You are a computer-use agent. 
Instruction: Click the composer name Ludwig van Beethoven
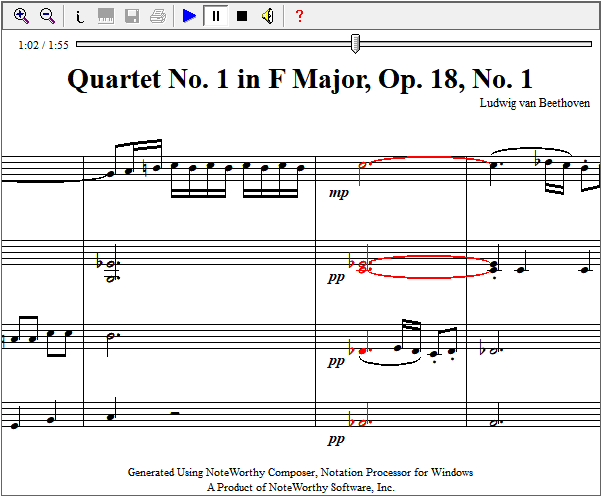[534, 103]
